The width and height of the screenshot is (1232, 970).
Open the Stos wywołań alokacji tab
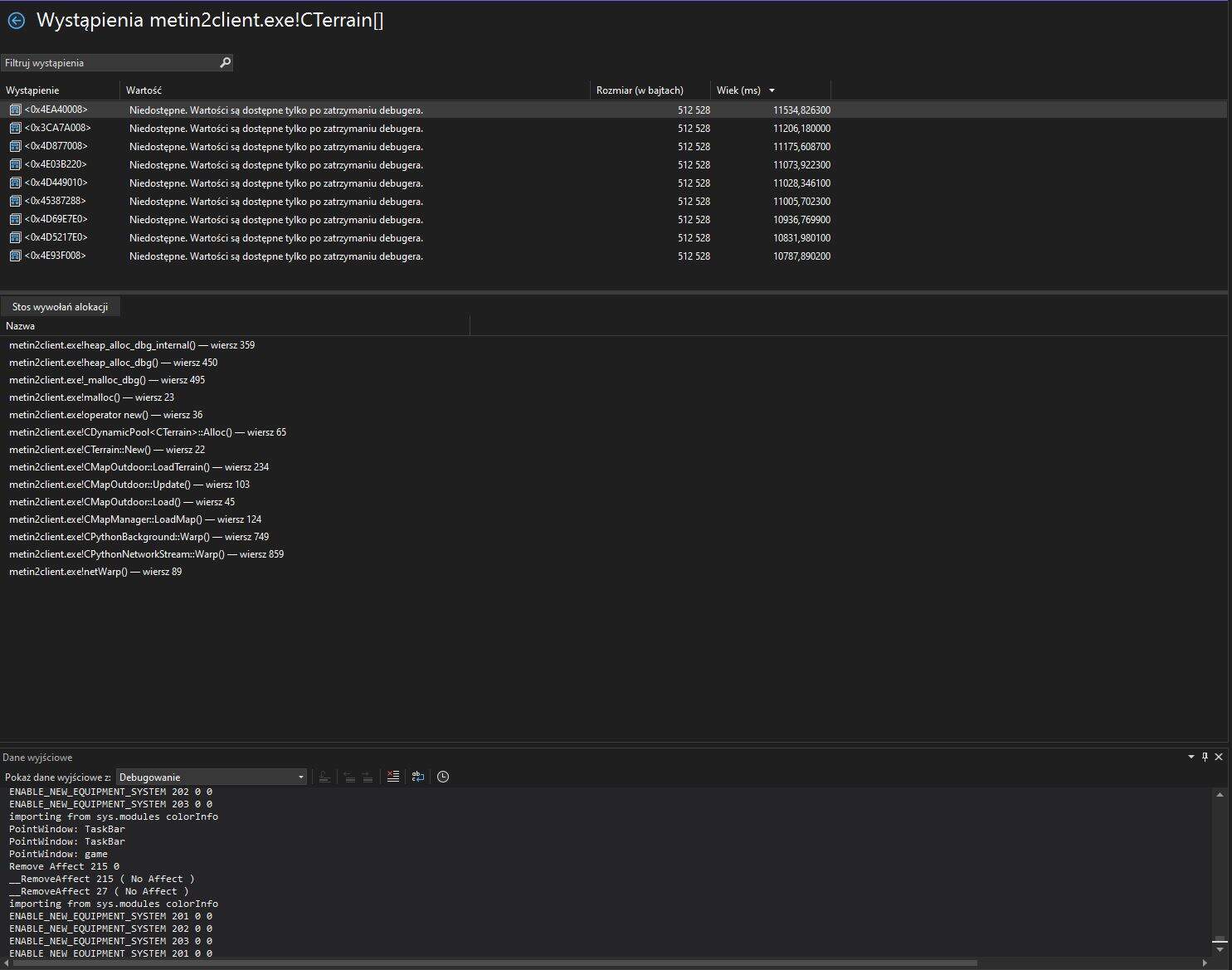[x=60, y=307]
